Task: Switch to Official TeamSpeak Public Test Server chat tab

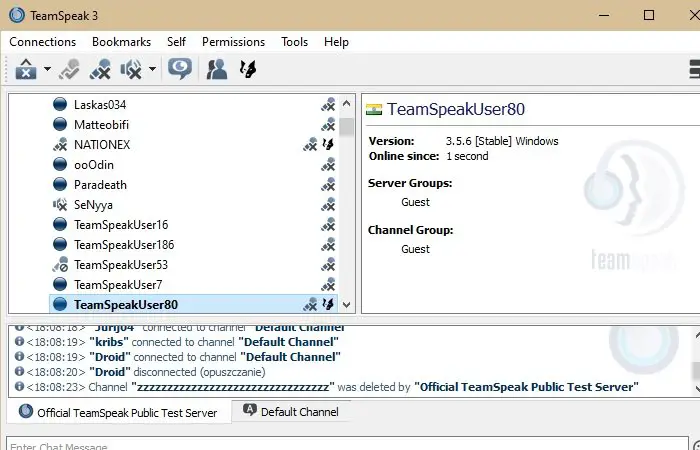Action: point(119,412)
